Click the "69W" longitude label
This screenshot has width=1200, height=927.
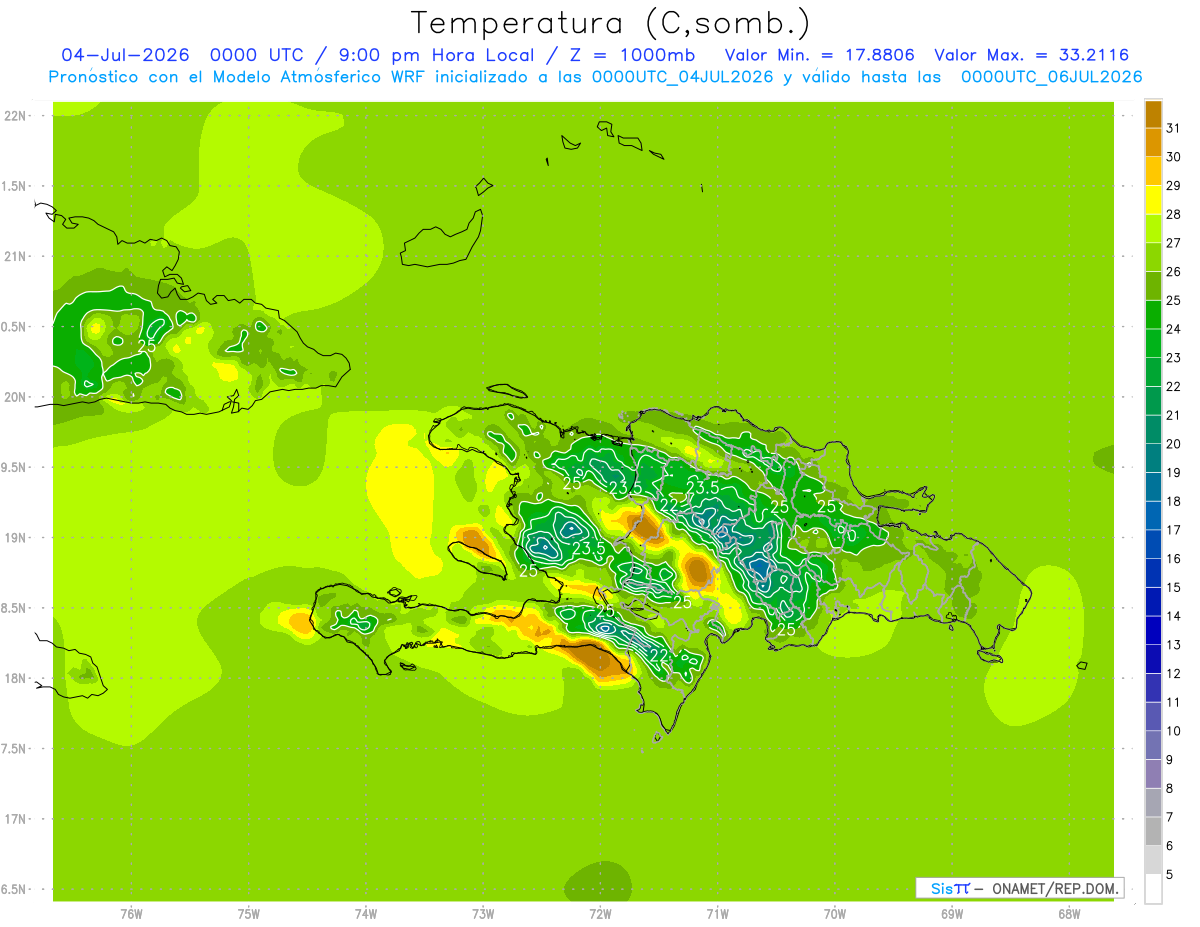point(952,914)
